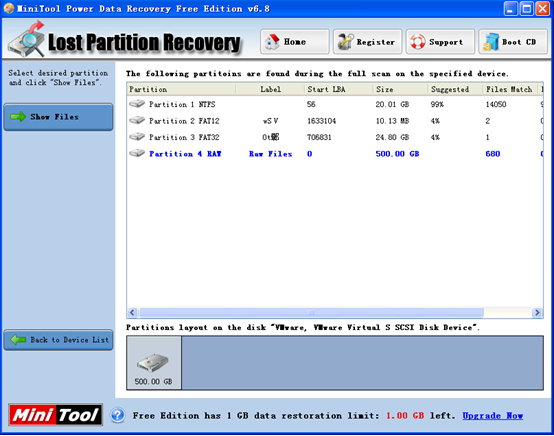554x436 pixels.
Task: Sort by the Start LBA column header
Action: tap(339, 89)
